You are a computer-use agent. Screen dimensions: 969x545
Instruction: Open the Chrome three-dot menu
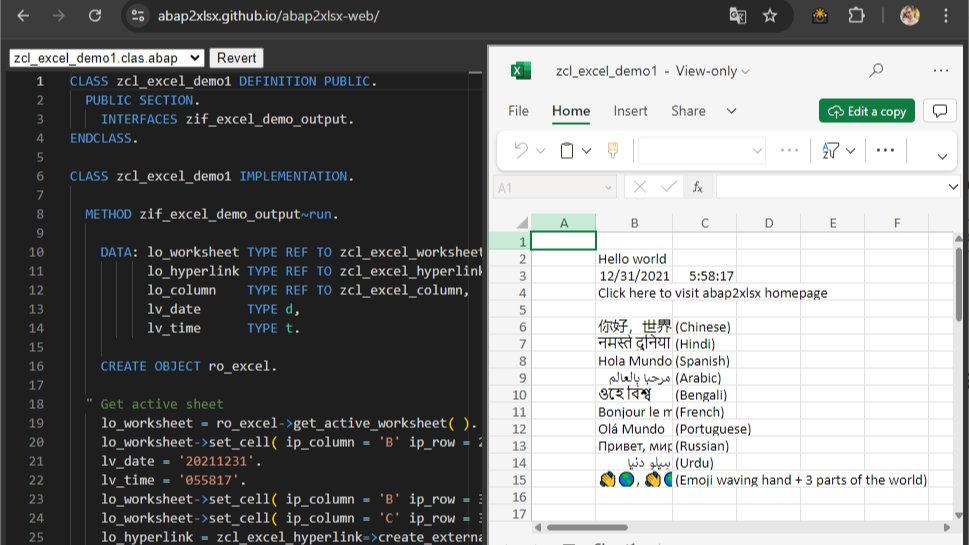(946, 15)
